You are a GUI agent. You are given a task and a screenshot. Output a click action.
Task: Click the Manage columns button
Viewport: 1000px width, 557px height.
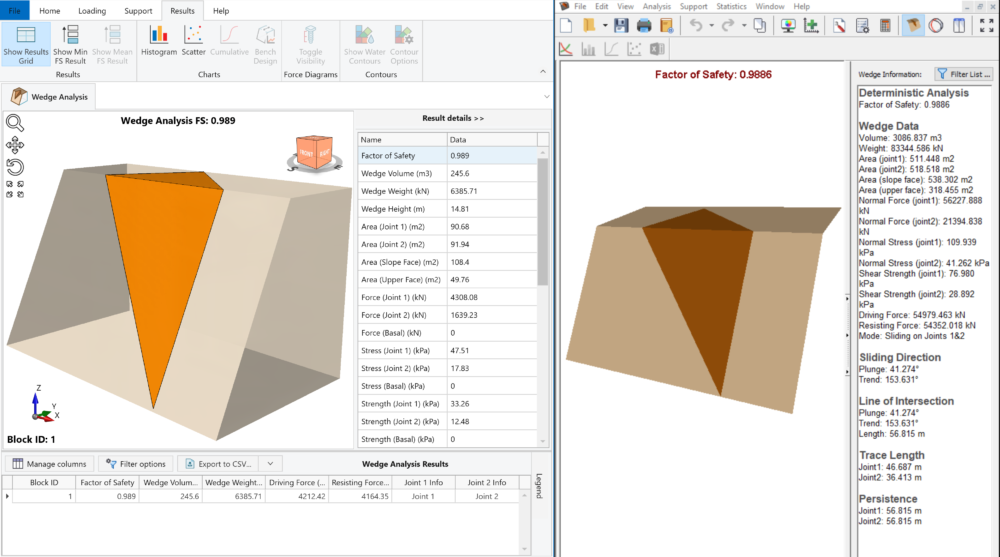click(x=51, y=464)
